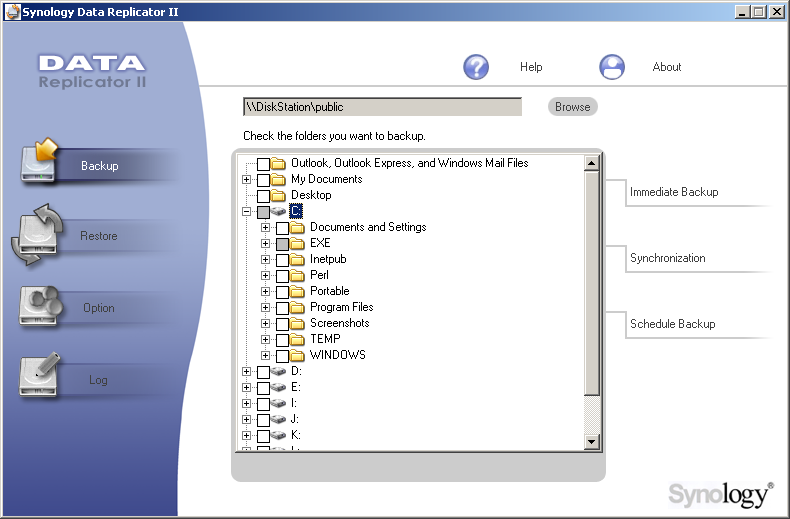
Task: Click the About text link
Action: 667,67
